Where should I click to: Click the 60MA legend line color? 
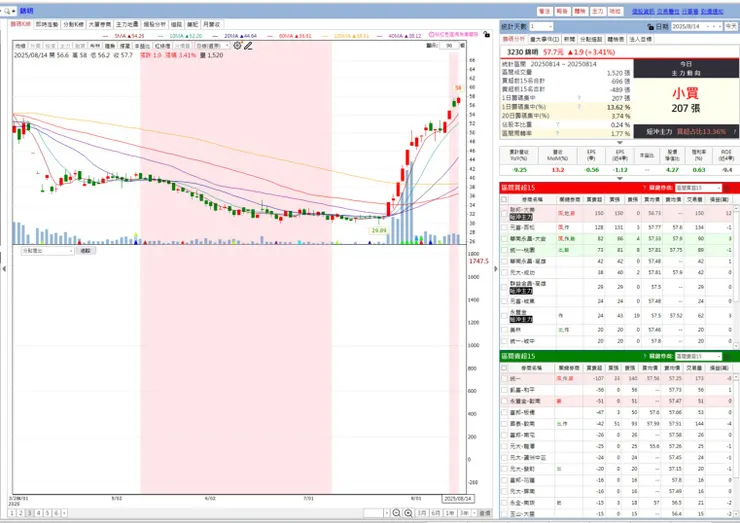point(270,36)
